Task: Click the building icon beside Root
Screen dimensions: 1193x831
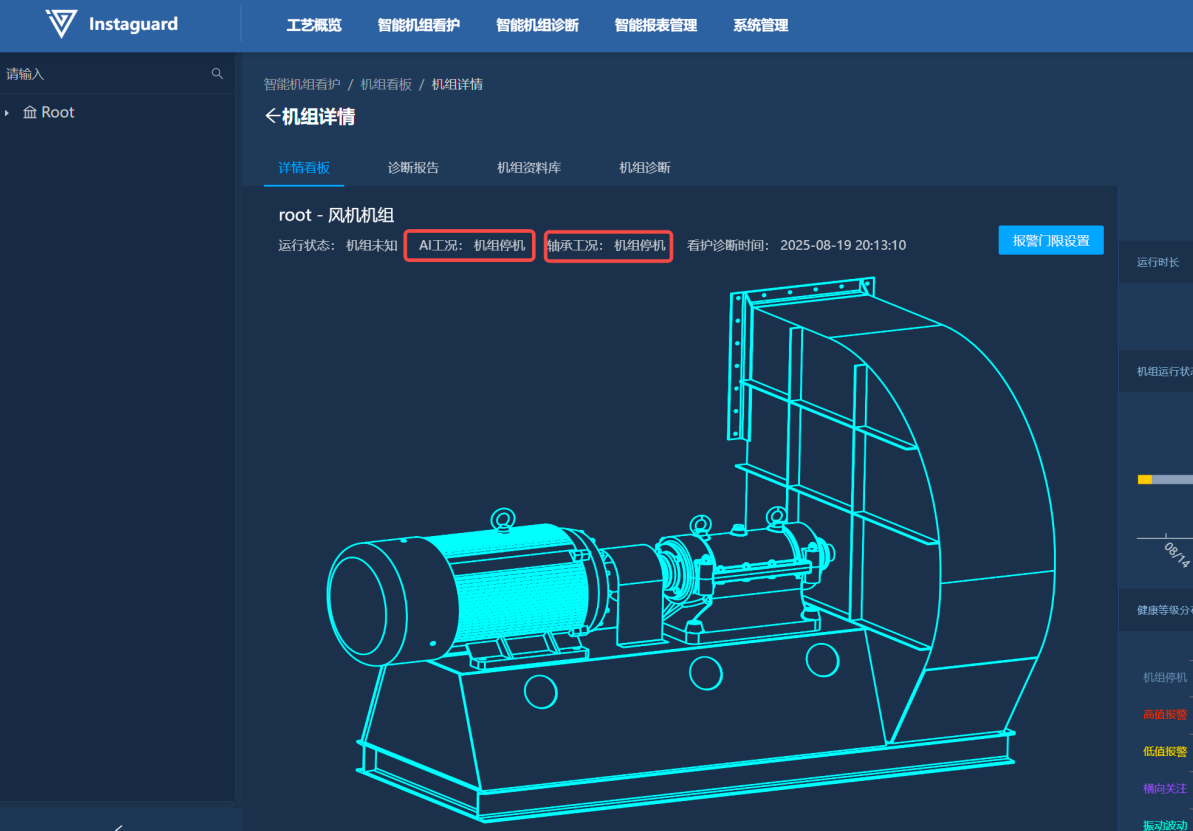Action: coord(30,113)
